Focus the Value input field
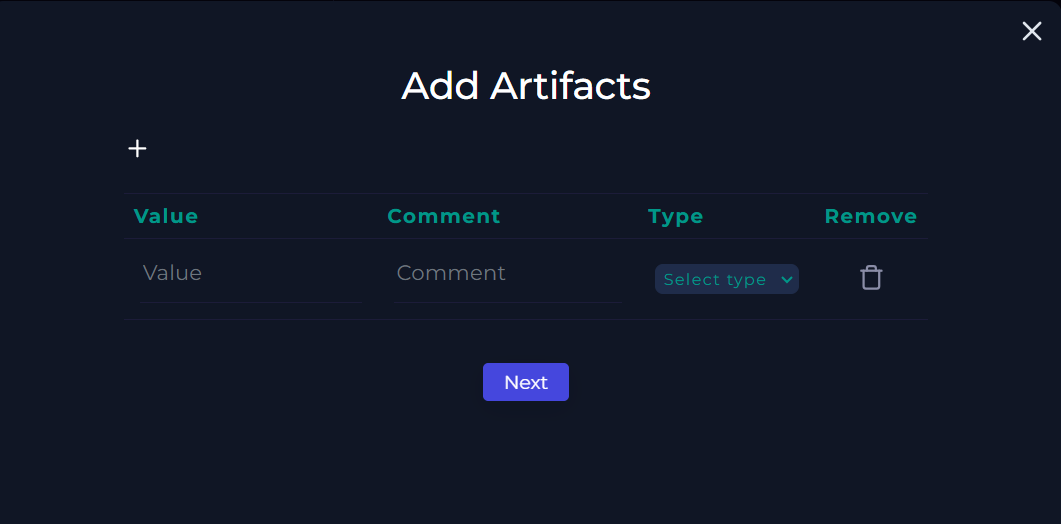The image size is (1061, 524). click(x=251, y=274)
